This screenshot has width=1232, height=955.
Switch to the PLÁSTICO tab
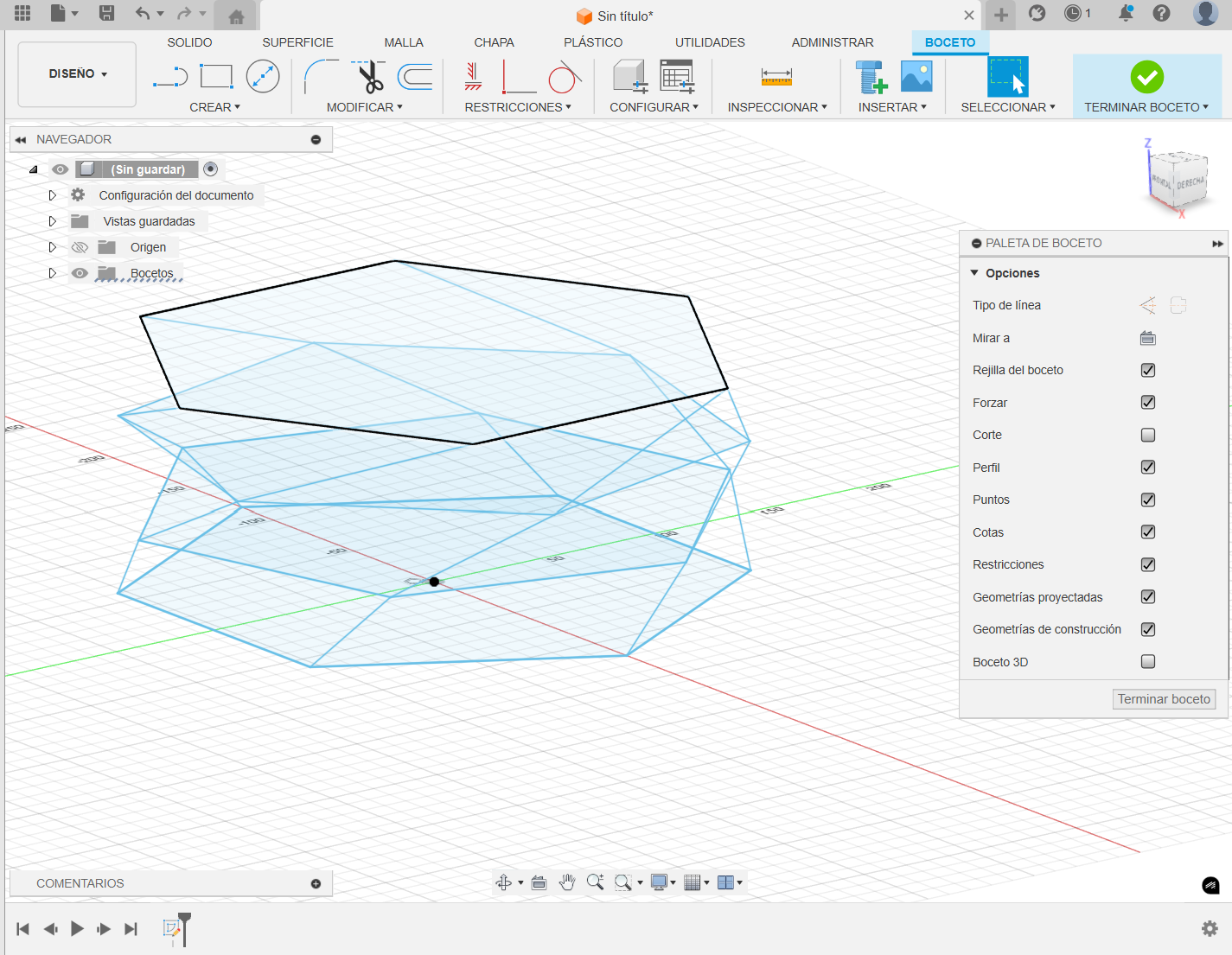pos(593,42)
